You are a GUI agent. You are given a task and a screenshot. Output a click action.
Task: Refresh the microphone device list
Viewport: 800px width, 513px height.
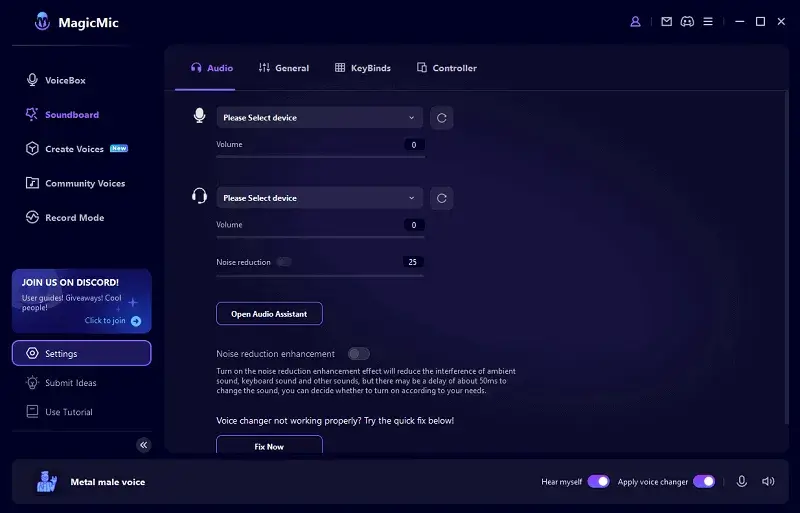[441, 118]
